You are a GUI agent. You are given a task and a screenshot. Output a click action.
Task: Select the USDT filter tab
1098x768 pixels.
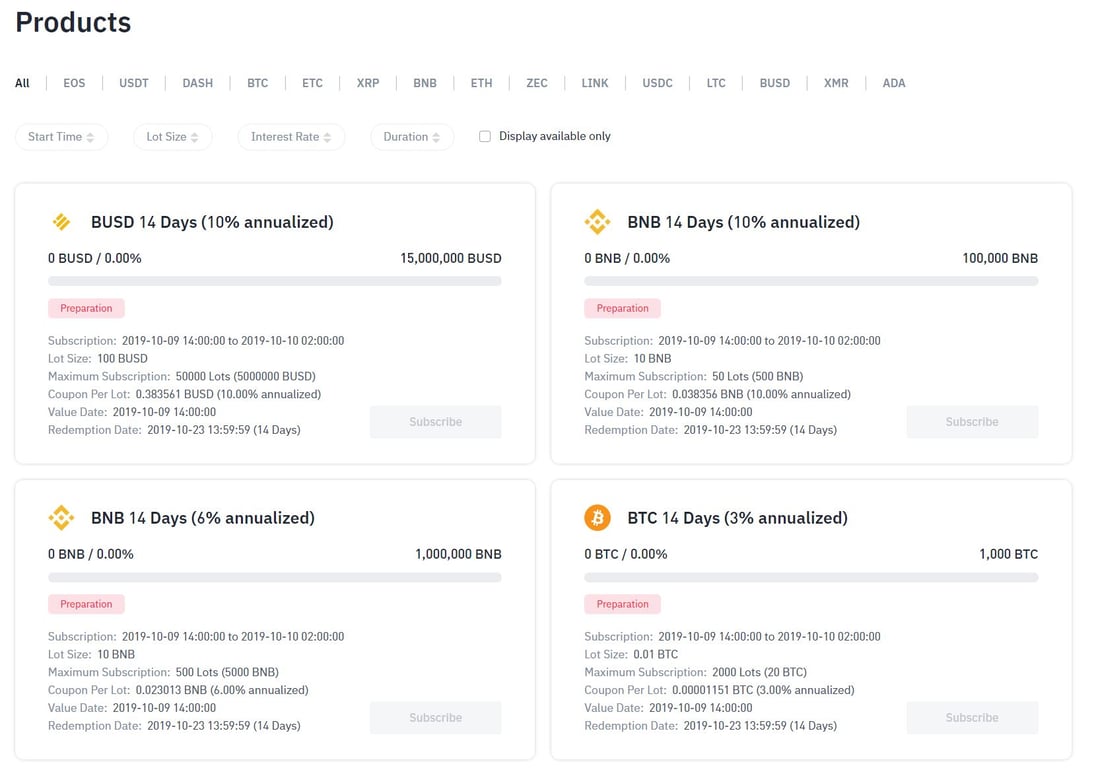pyautogui.click(x=134, y=83)
